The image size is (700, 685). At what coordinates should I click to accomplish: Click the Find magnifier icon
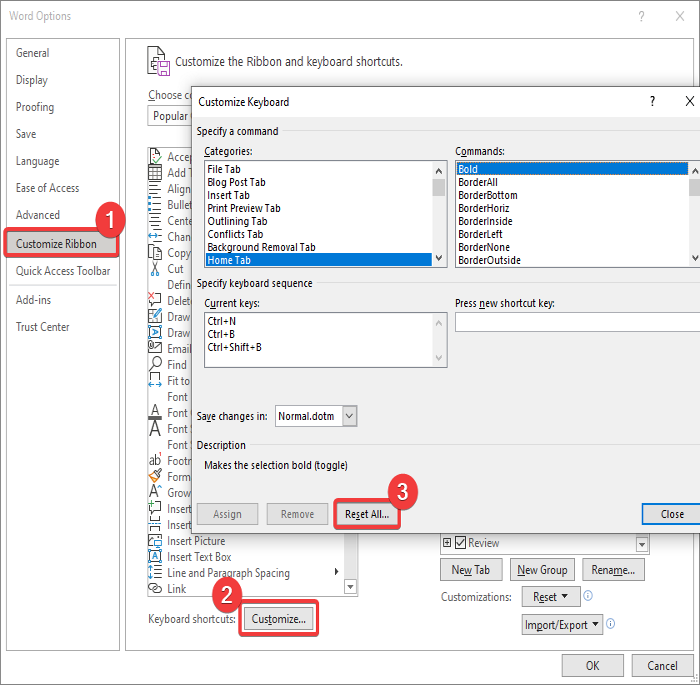pyautogui.click(x=155, y=364)
